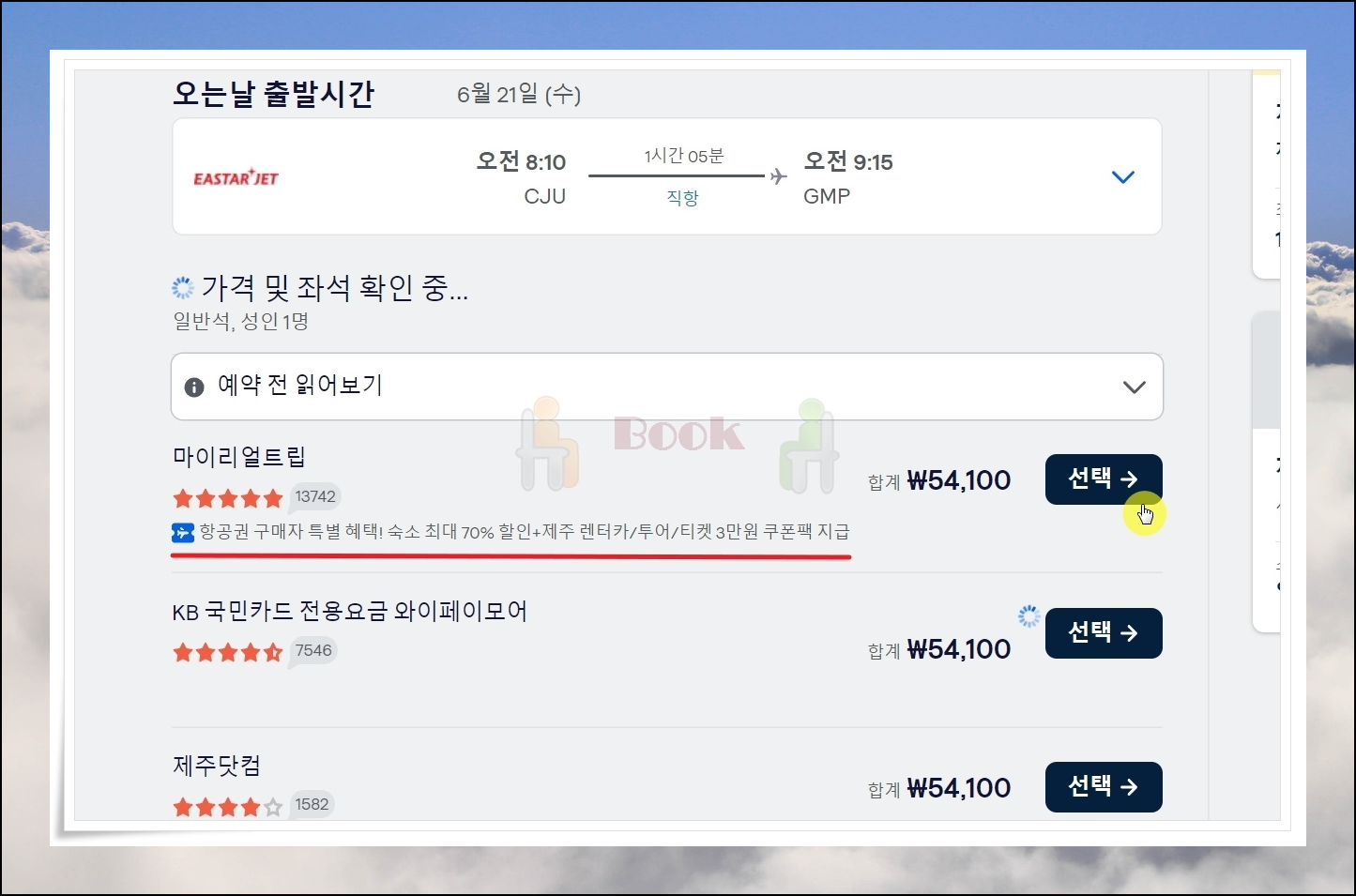Click the spinner beside the KB 국민카드 선택 button
The width and height of the screenshot is (1356, 896).
(1029, 616)
